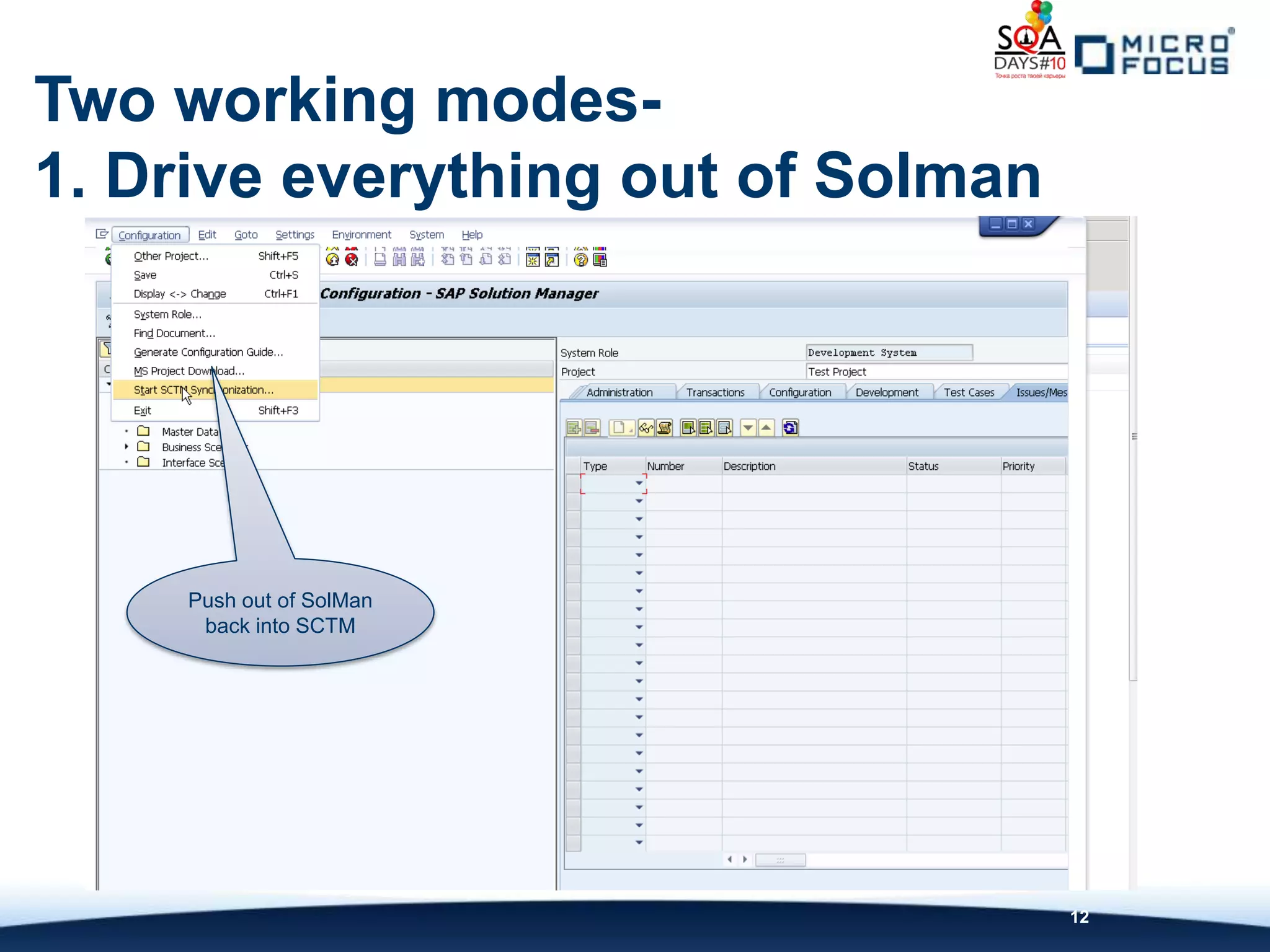Choose Exit in the Configuration menu
The width and height of the screenshot is (1270, 952).
[215, 410]
